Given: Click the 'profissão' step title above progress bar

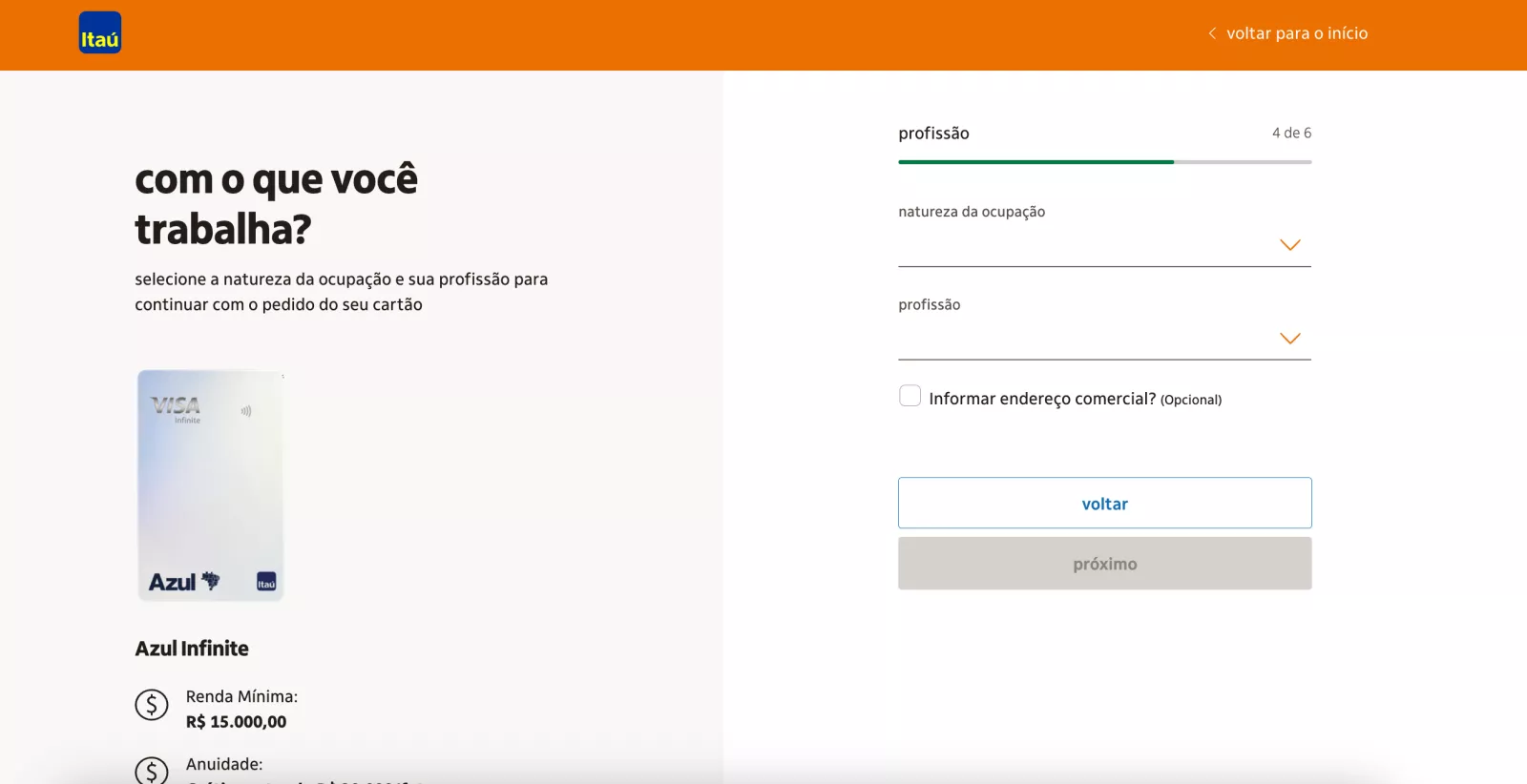Looking at the screenshot, I should (x=933, y=134).
